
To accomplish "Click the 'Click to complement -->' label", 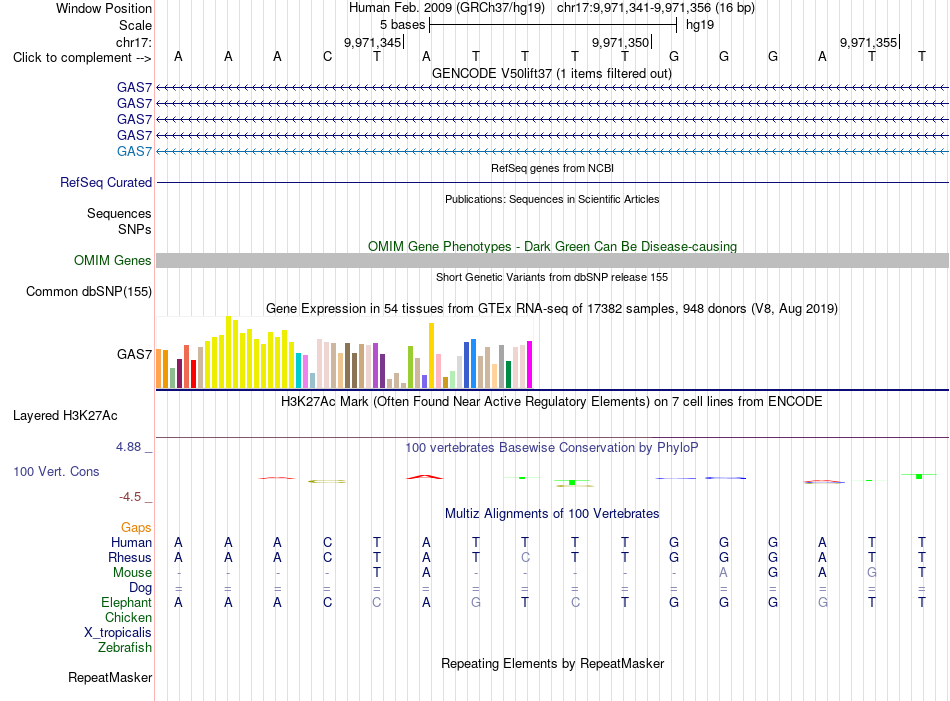I will click(82, 58).
